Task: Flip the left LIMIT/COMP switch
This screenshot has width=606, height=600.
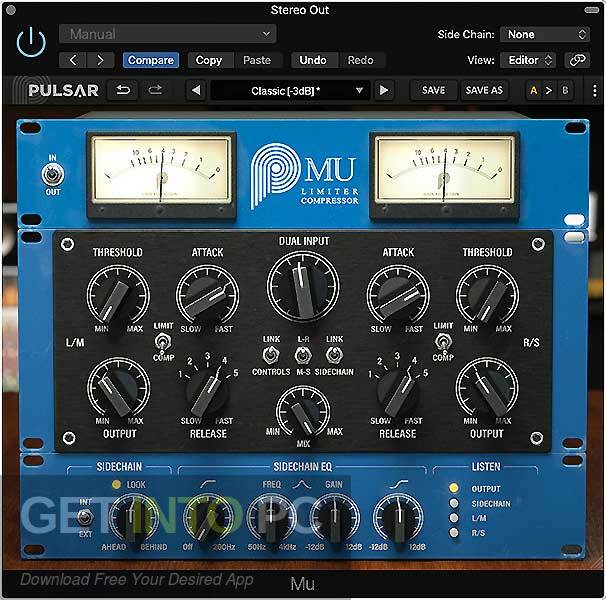Action: [x=163, y=342]
